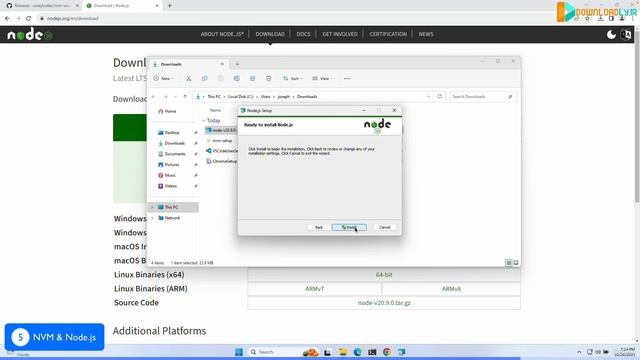Screen dimensions: 640x360
Task: Click the Delete trash icon in File Explorer
Action: click(x=268, y=78)
